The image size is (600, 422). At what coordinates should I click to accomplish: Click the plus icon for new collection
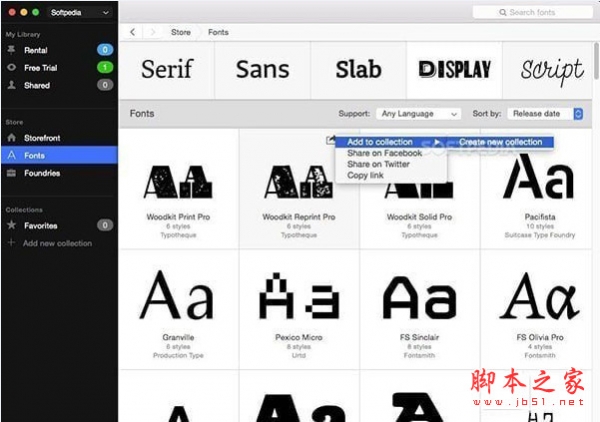coord(11,243)
